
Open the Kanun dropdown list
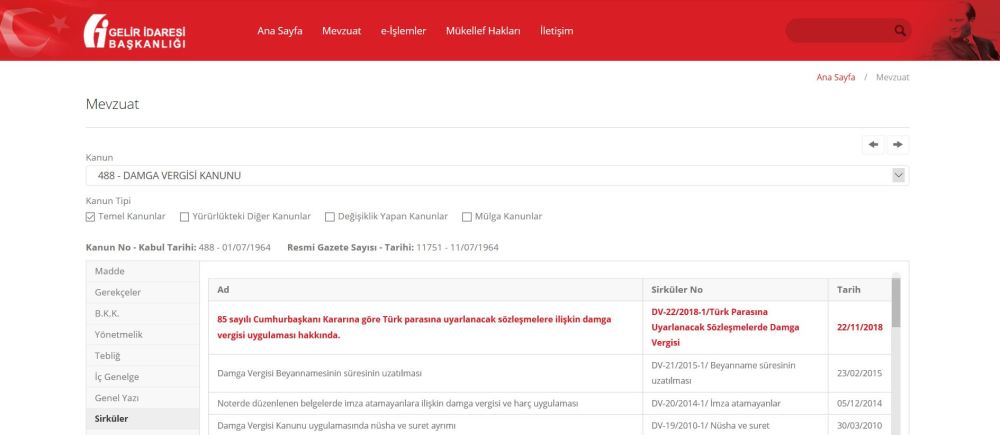pos(497,176)
